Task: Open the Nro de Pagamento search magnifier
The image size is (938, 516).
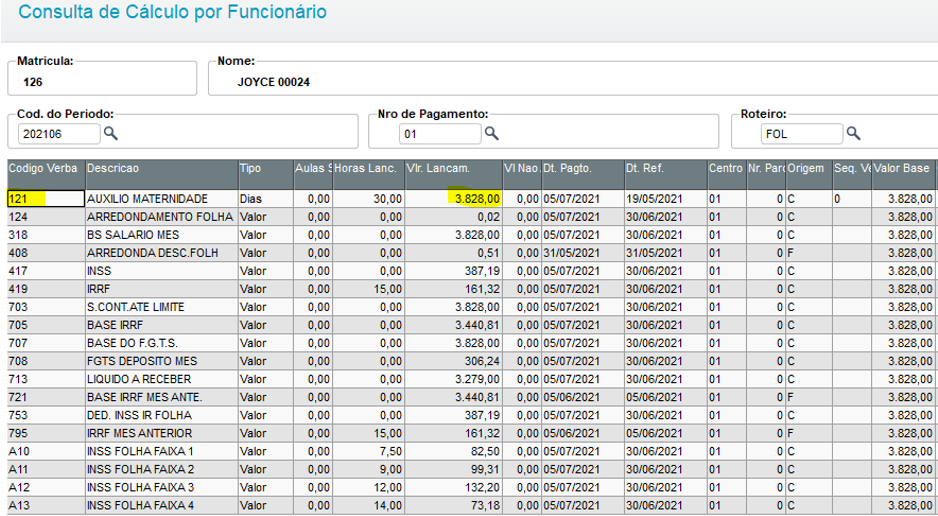Action: (x=491, y=133)
